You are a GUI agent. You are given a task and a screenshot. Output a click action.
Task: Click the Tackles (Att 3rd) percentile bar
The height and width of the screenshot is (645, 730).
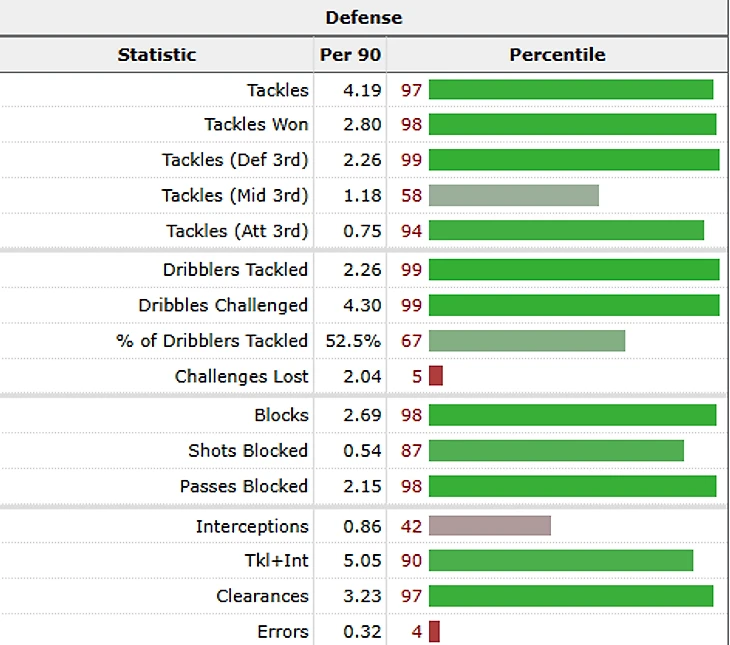click(x=566, y=231)
